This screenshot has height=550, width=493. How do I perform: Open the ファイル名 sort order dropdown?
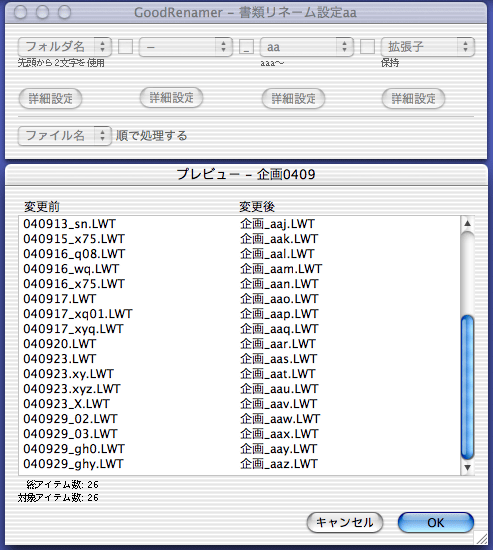click(65, 136)
